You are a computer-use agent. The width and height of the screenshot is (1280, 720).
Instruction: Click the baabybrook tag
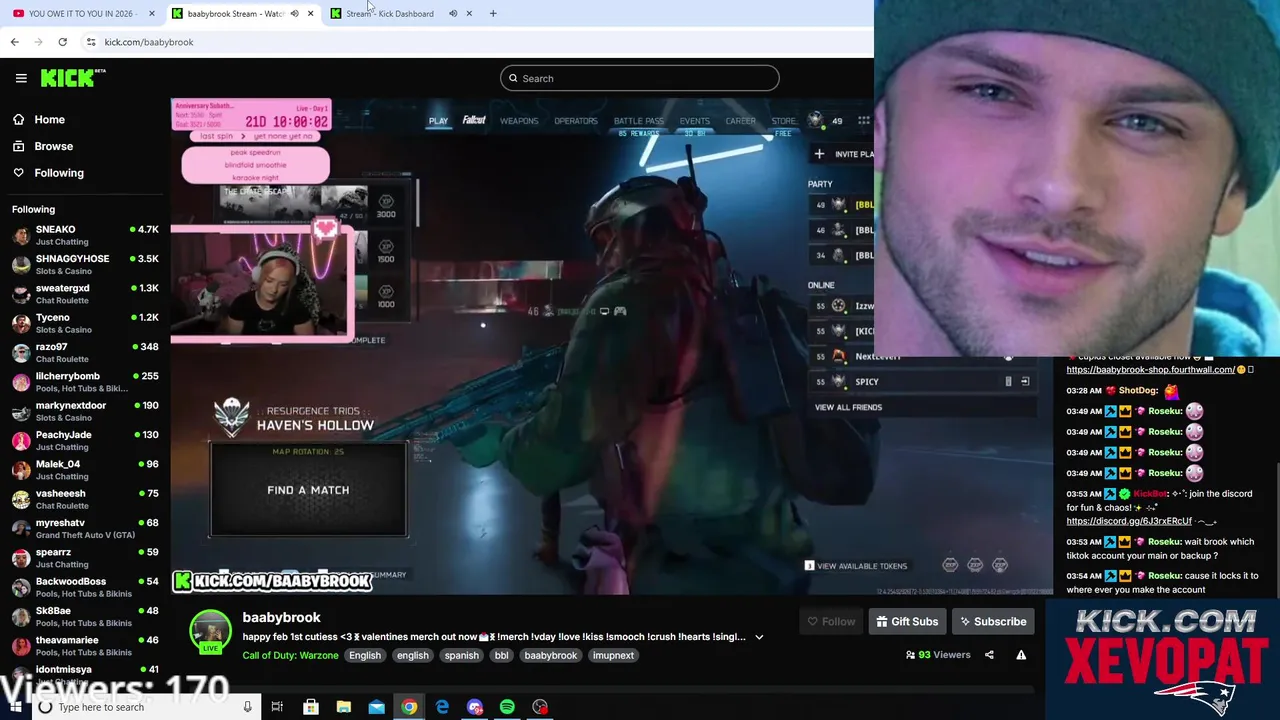(551, 655)
